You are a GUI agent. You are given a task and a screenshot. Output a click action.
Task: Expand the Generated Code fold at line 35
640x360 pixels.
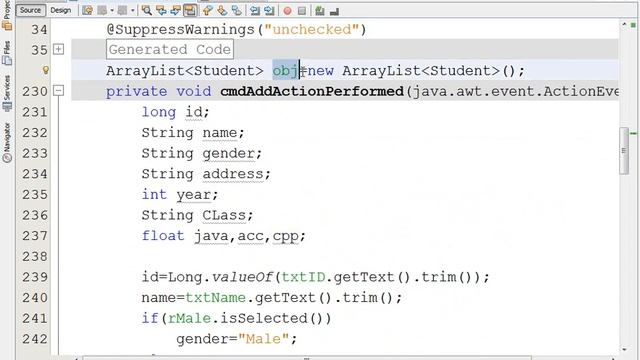[x=59, y=49]
